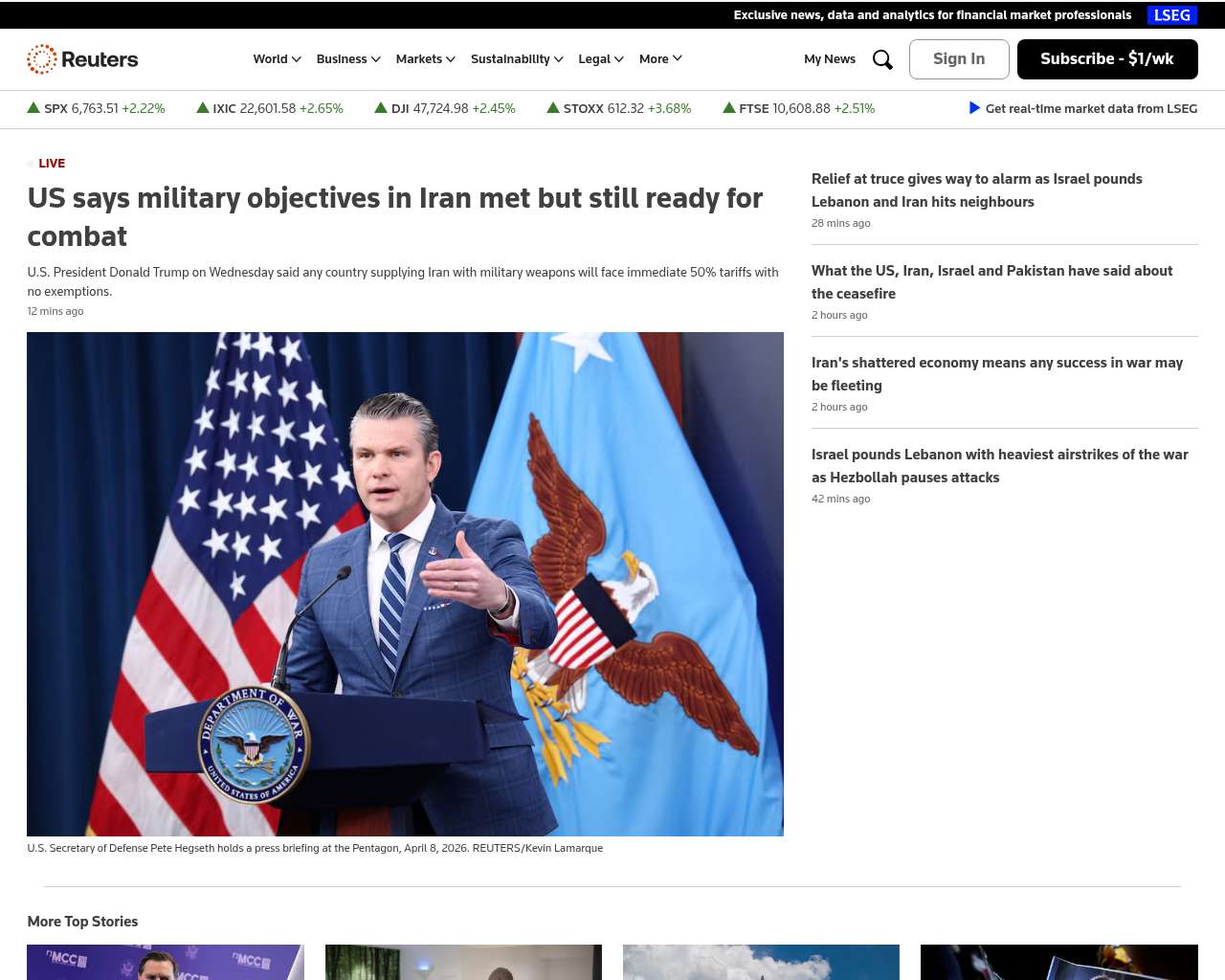This screenshot has width=1225, height=980.
Task: Open the STOXX index ticker
Action: pos(618,108)
